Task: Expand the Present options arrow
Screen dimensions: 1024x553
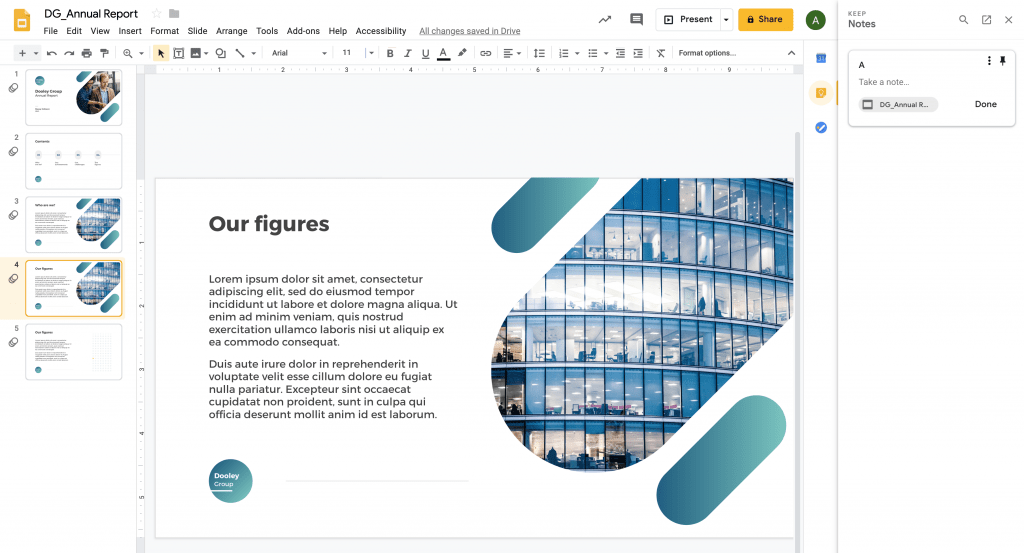Action: pos(726,20)
